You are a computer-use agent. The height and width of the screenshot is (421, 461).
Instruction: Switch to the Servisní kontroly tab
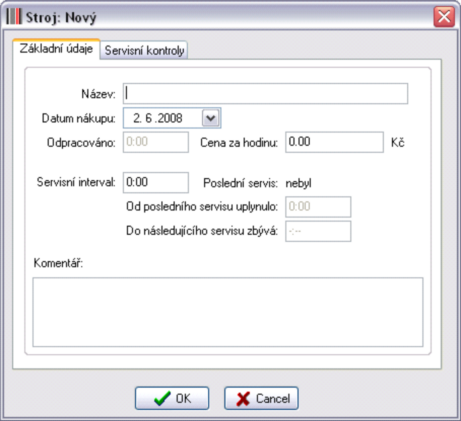point(144,50)
